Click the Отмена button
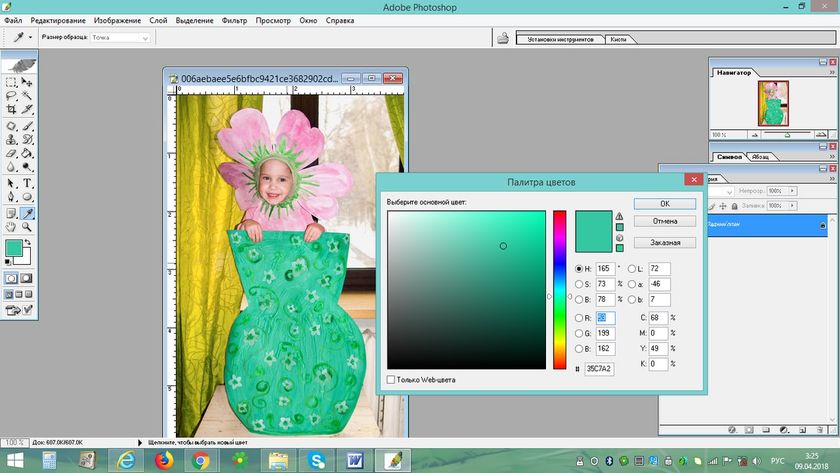 tap(665, 221)
